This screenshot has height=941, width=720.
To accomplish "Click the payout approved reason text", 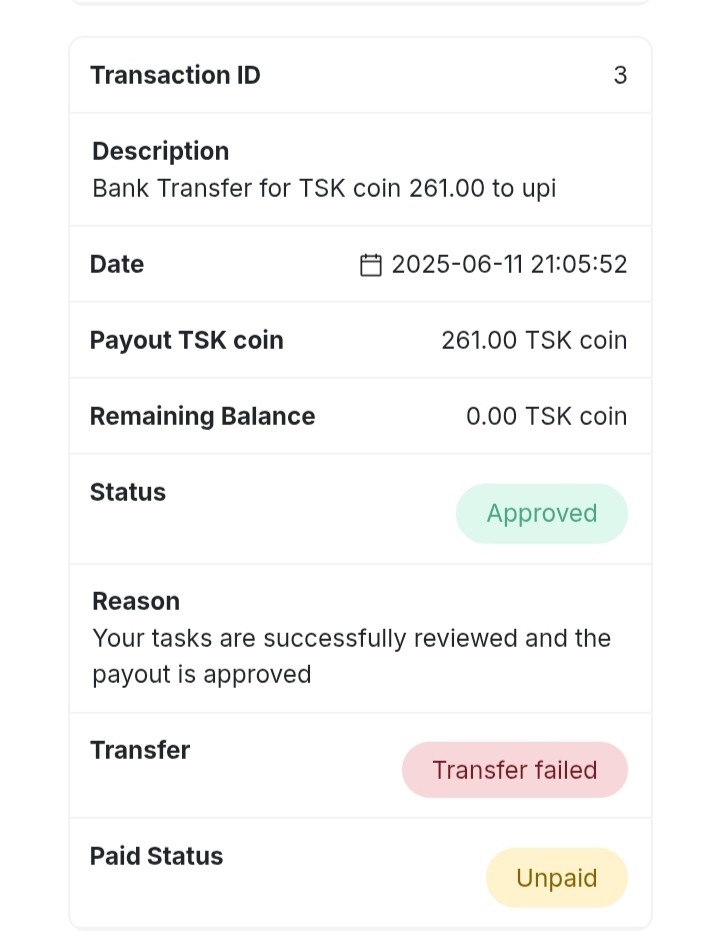I will click(x=351, y=656).
